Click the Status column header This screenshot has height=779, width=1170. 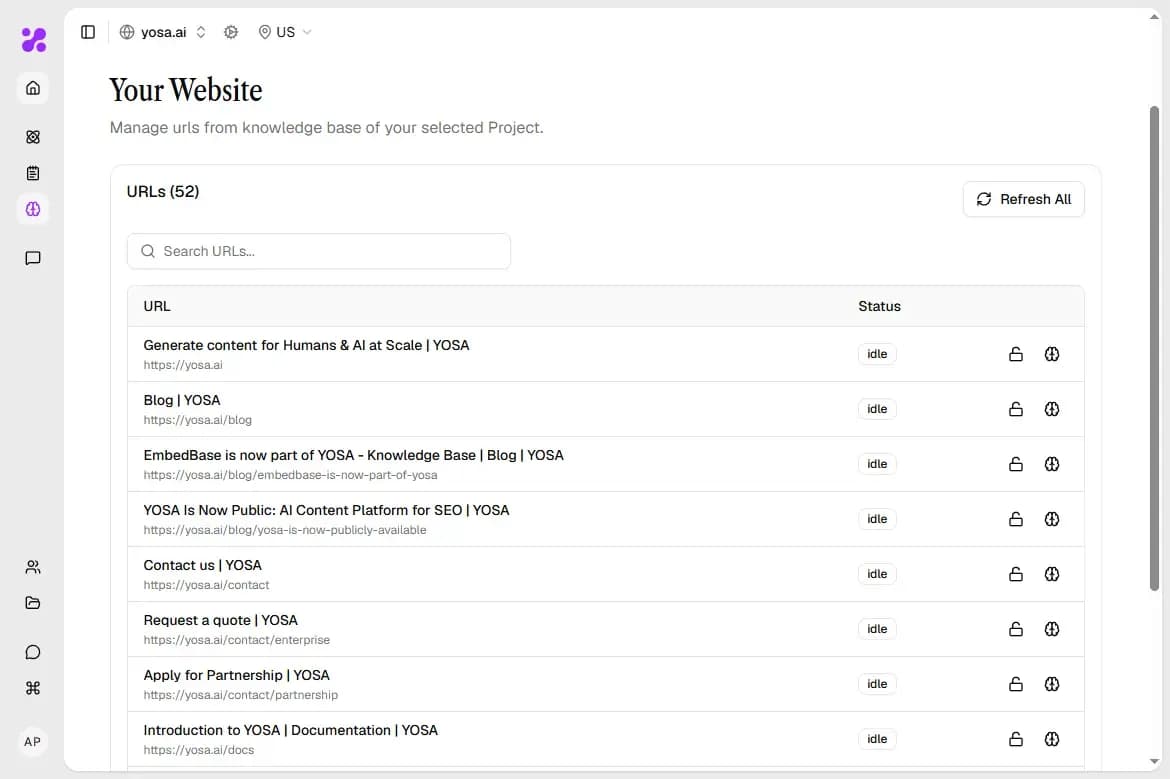pos(879,307)
